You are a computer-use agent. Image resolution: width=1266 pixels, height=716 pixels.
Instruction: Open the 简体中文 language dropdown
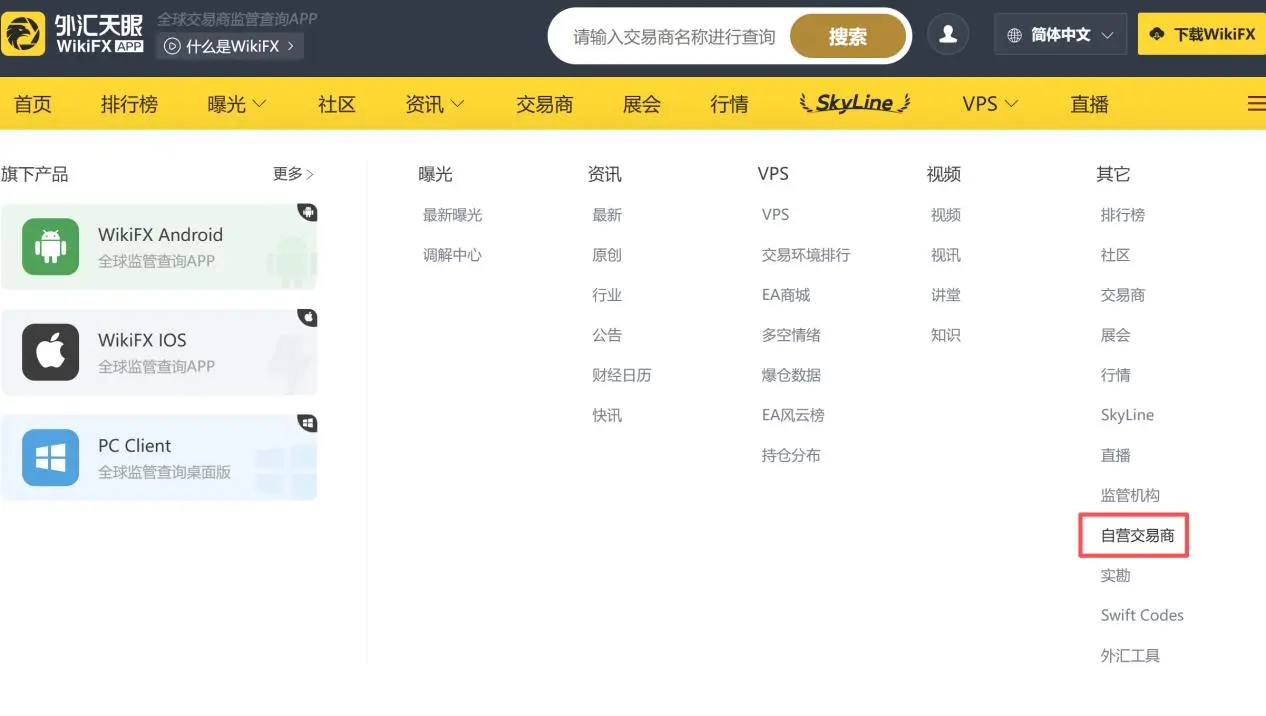pyautogui.click(x=1060, y=35)
